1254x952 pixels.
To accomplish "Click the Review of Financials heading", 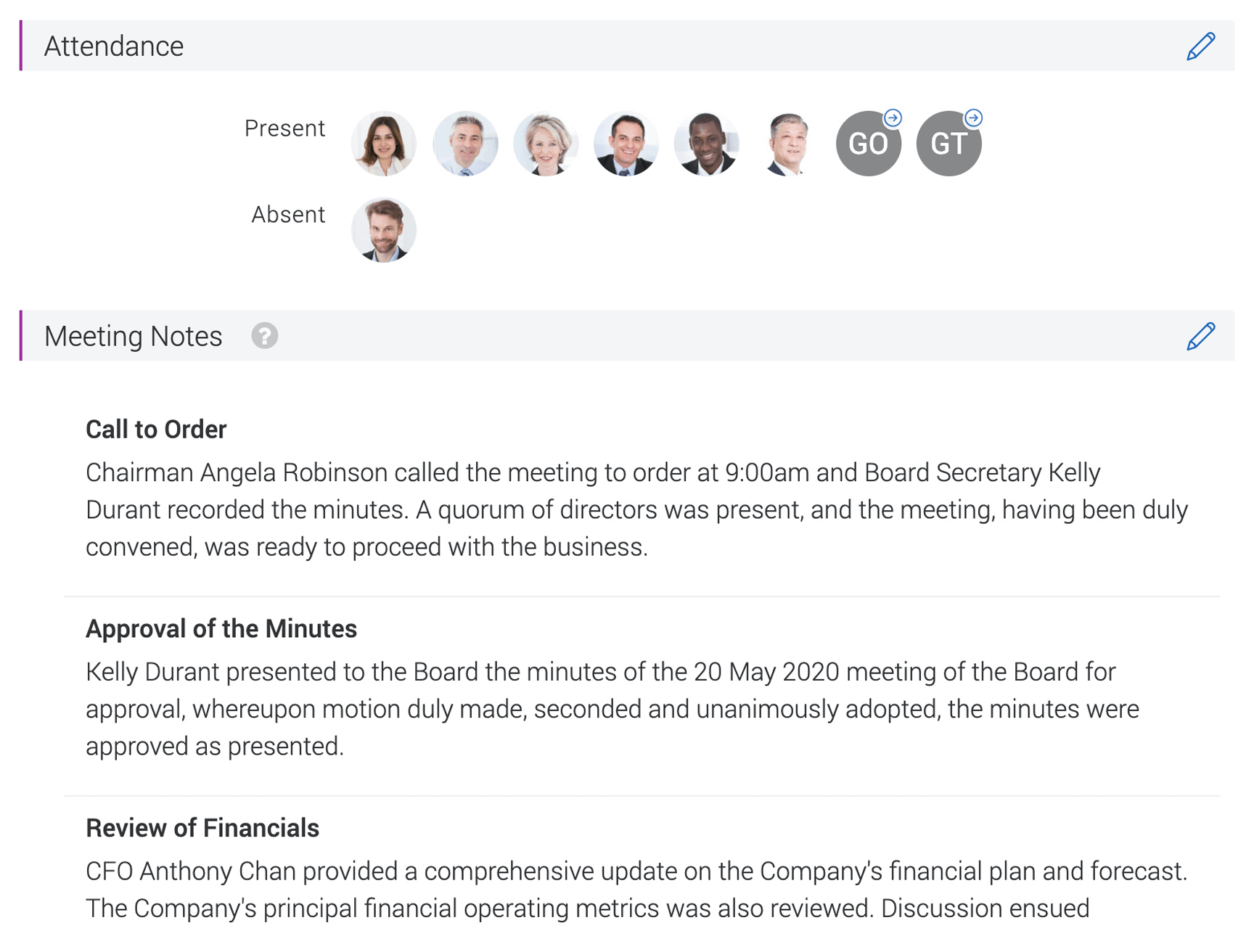I will tap(202, 827).
